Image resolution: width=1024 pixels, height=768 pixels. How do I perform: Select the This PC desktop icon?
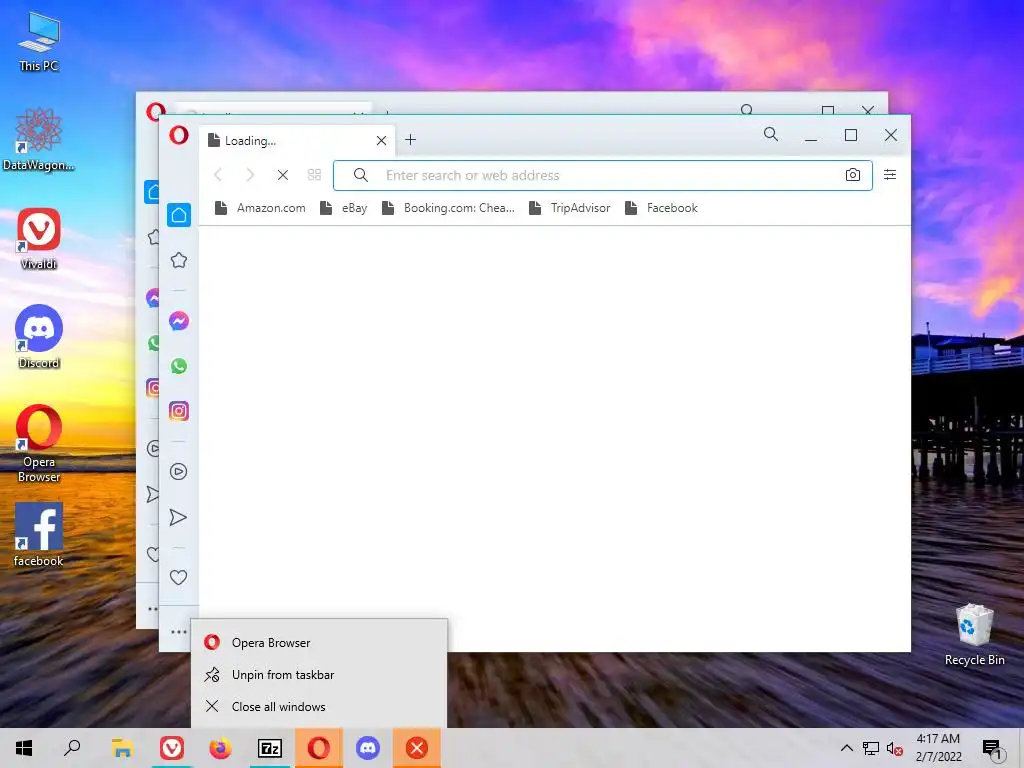coord(39,42)
